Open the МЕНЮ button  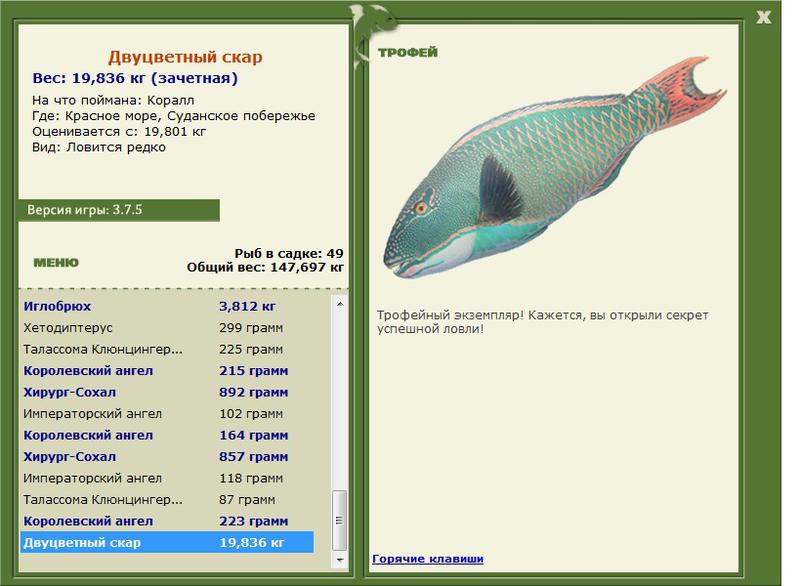pyautogui.click(x=56, y=263)
